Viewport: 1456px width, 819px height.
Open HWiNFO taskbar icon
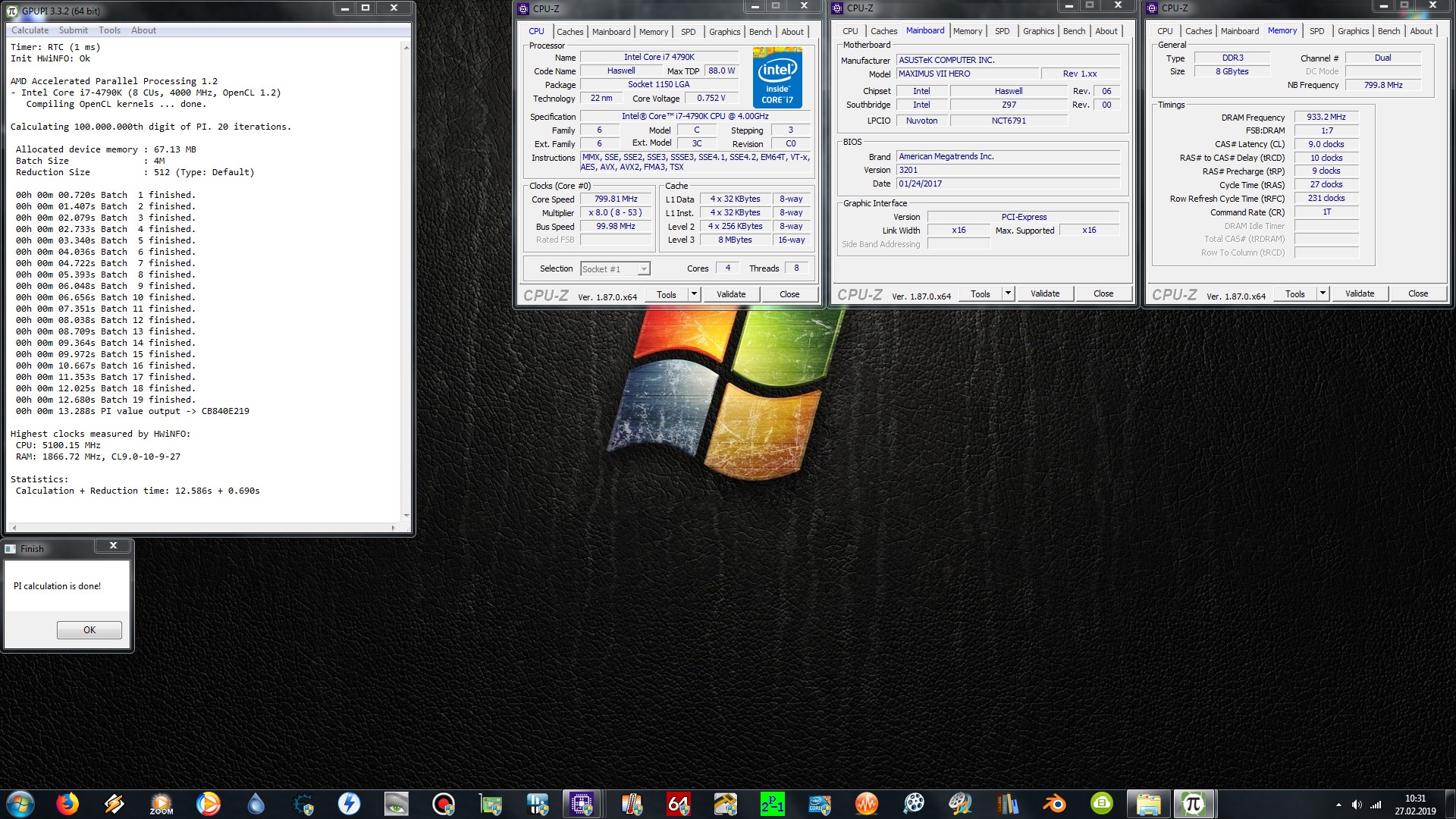pyautogui.click(x=538, y=804)
